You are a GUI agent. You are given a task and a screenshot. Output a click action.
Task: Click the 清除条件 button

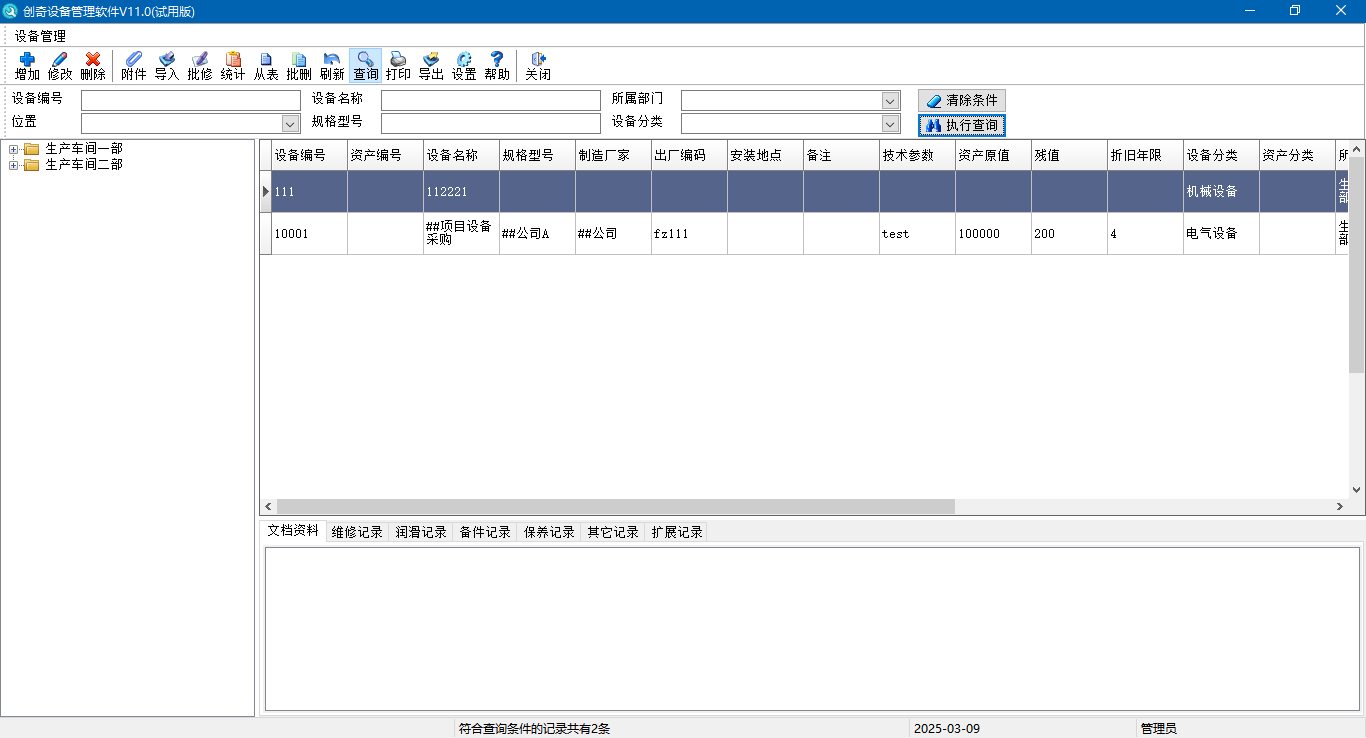pos(961,100)
